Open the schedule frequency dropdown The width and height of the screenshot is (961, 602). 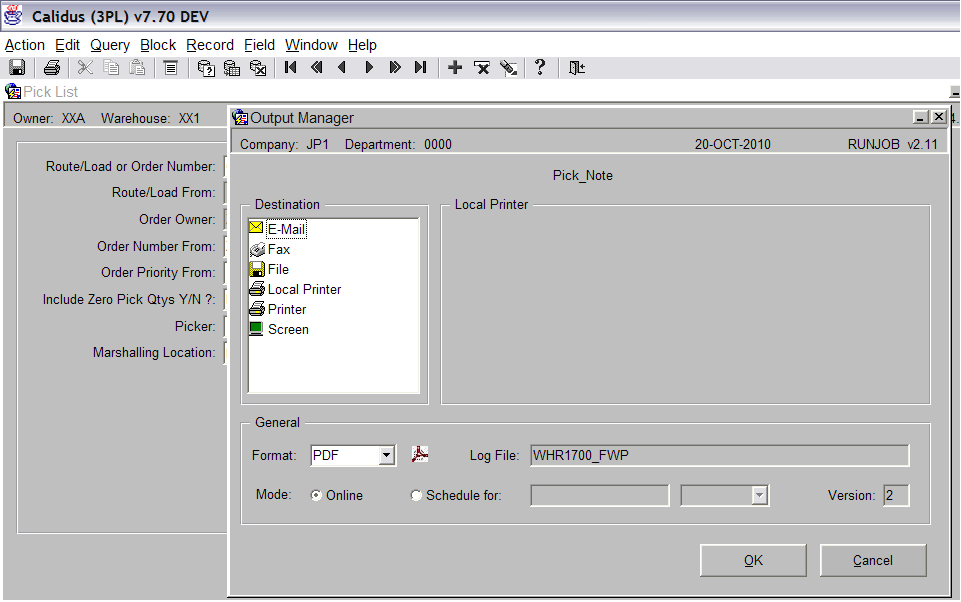[x=759, y=495]
